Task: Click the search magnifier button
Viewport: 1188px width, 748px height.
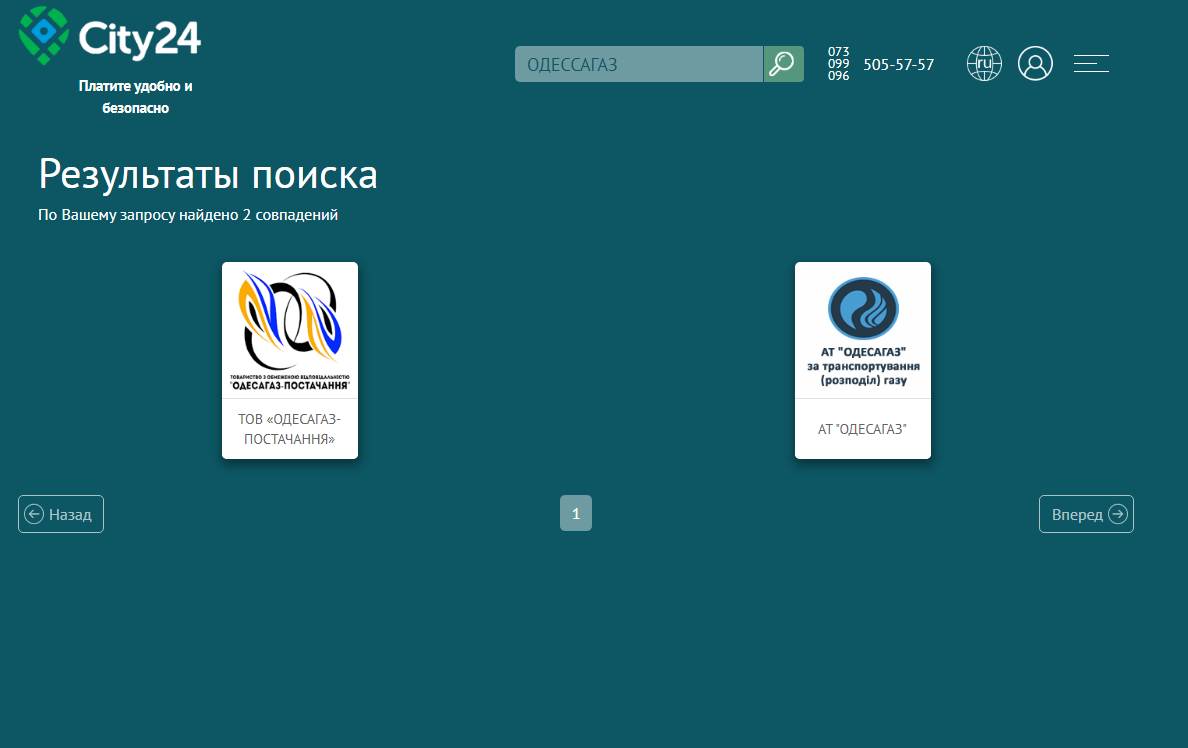Action: point(783,63)
